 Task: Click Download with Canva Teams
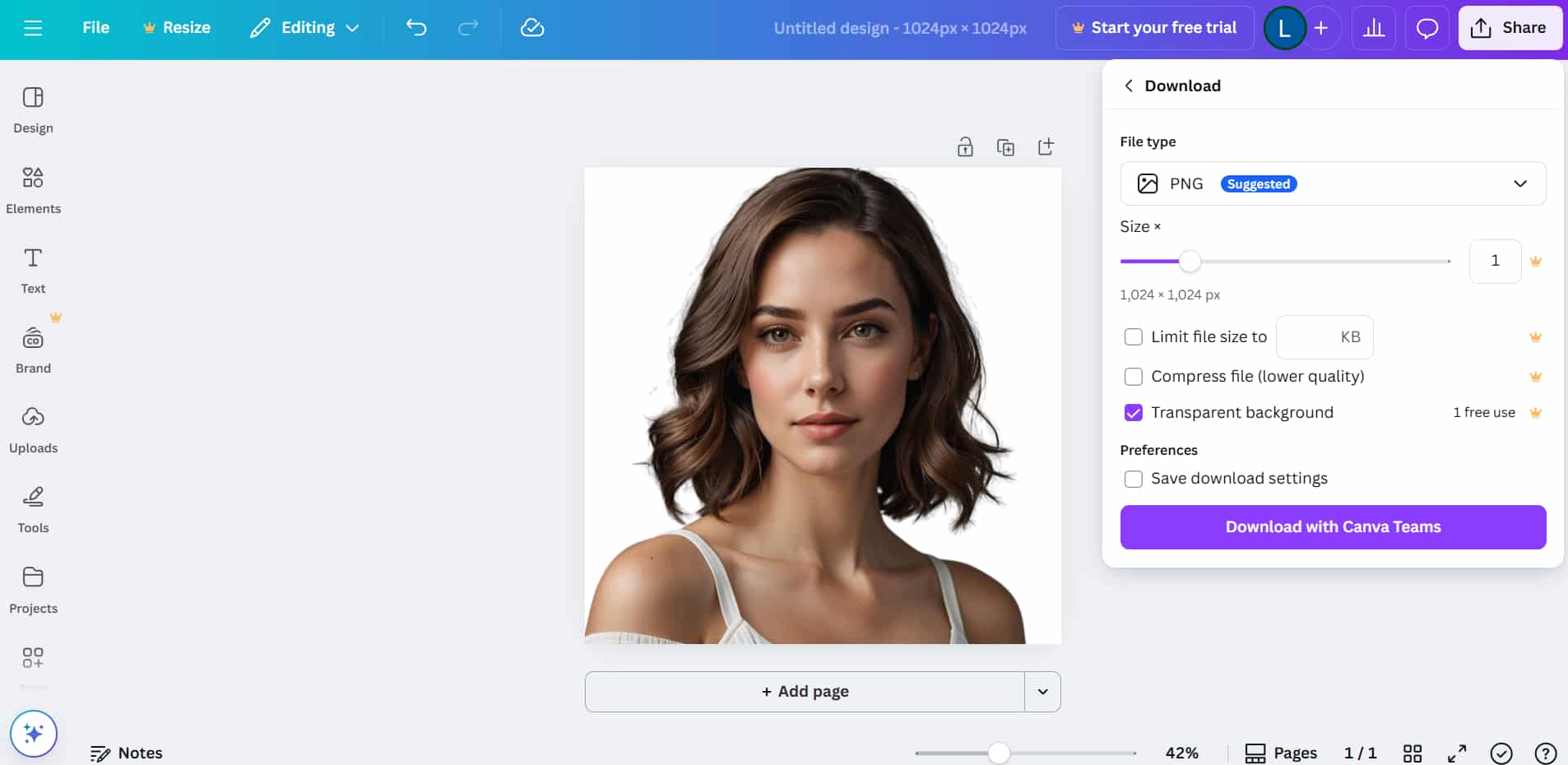pos(1332,527)
